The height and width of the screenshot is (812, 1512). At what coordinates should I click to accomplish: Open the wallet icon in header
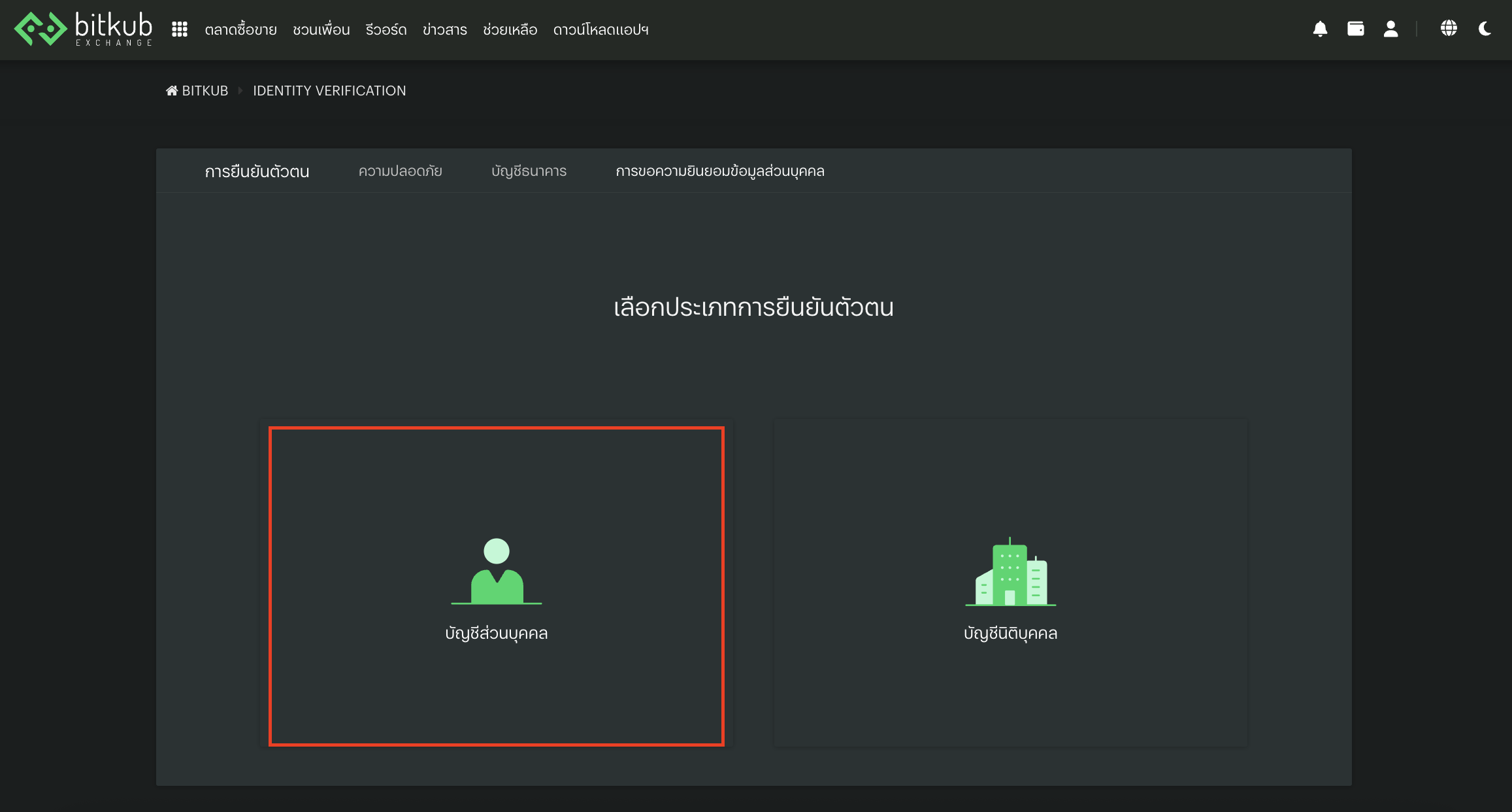[1355, 29]
